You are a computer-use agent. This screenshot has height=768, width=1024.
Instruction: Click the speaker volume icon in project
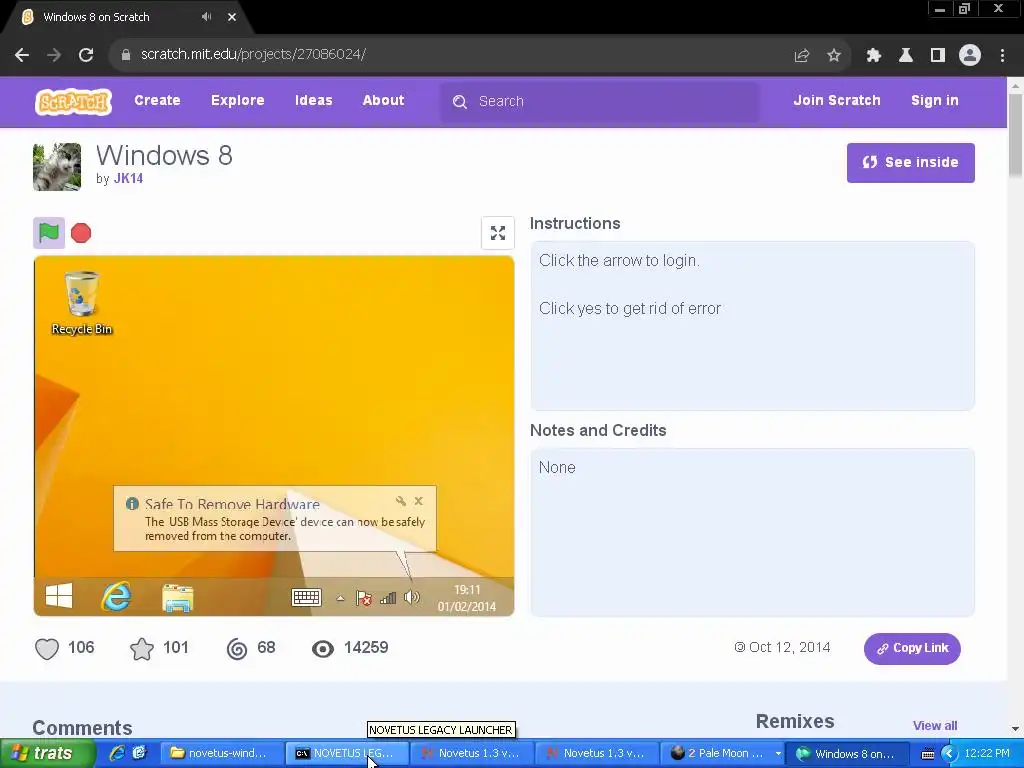[412, 597]
